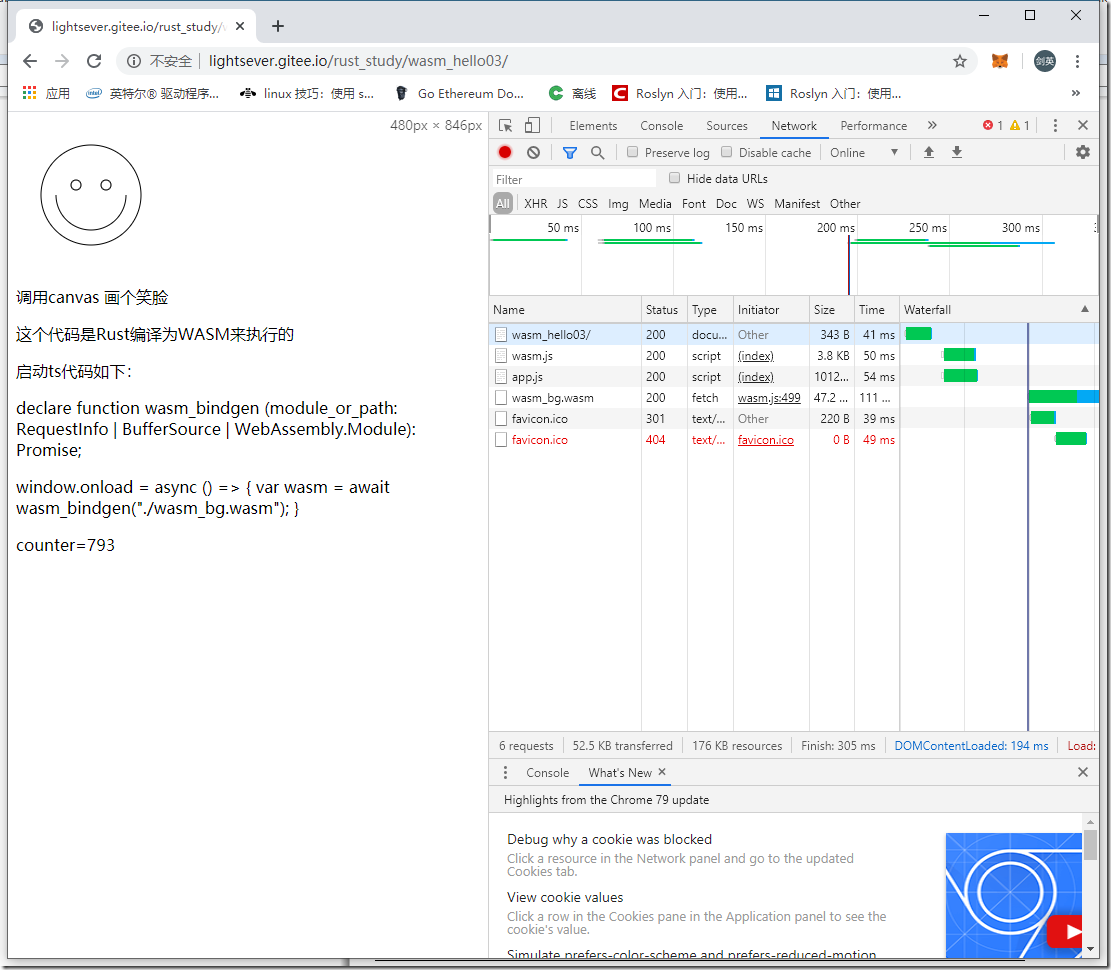This screenshot has width=1111, height=970.
Task: Export HAR file via download icon
Action: (957, 152)
